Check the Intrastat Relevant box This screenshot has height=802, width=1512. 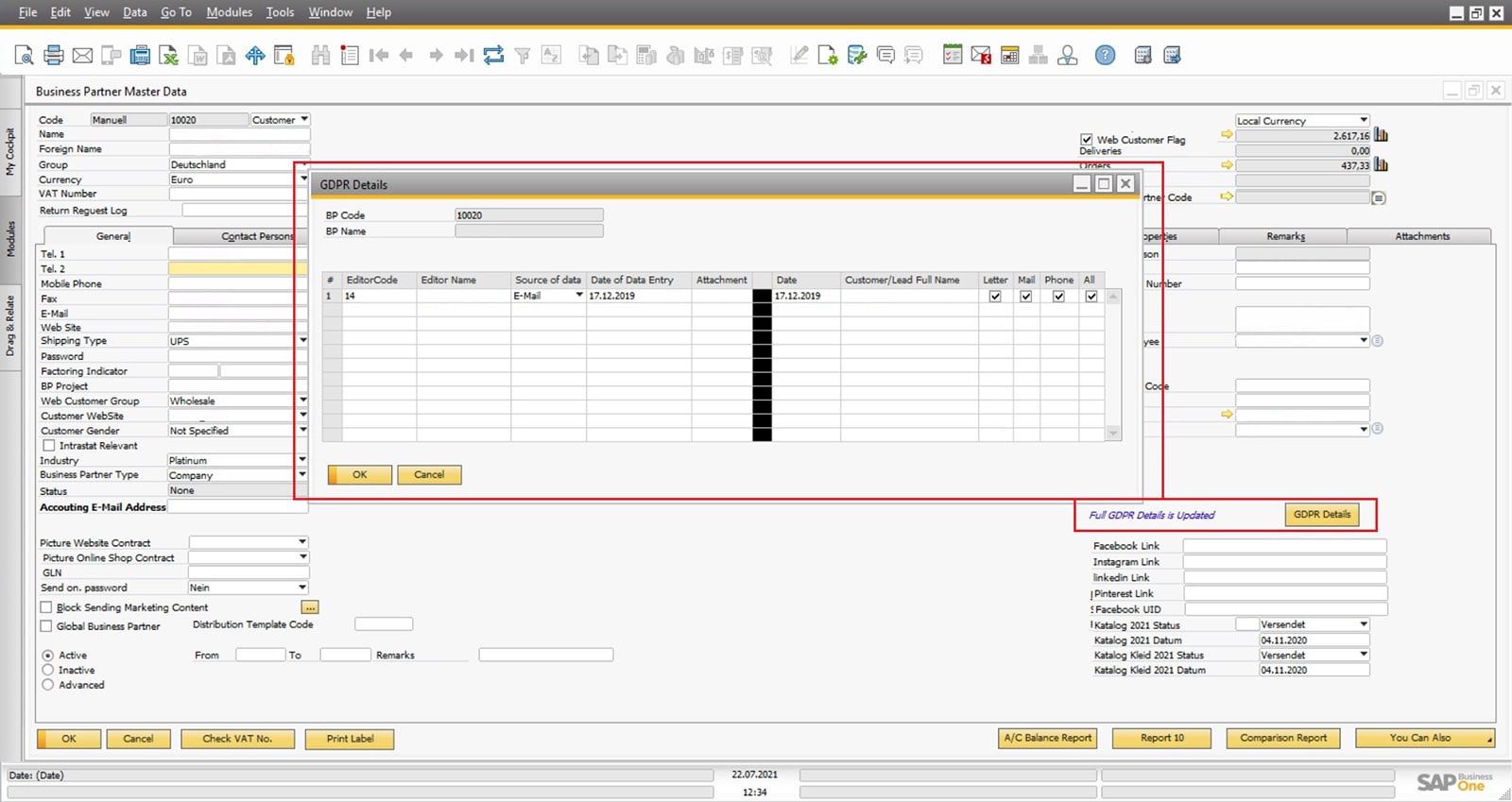point(49,446)
